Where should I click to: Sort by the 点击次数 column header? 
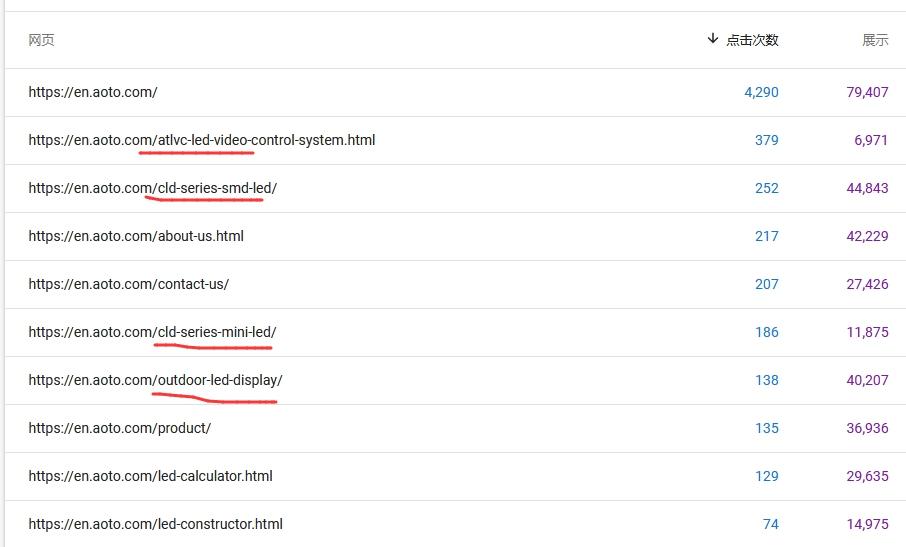click(752, 40)
